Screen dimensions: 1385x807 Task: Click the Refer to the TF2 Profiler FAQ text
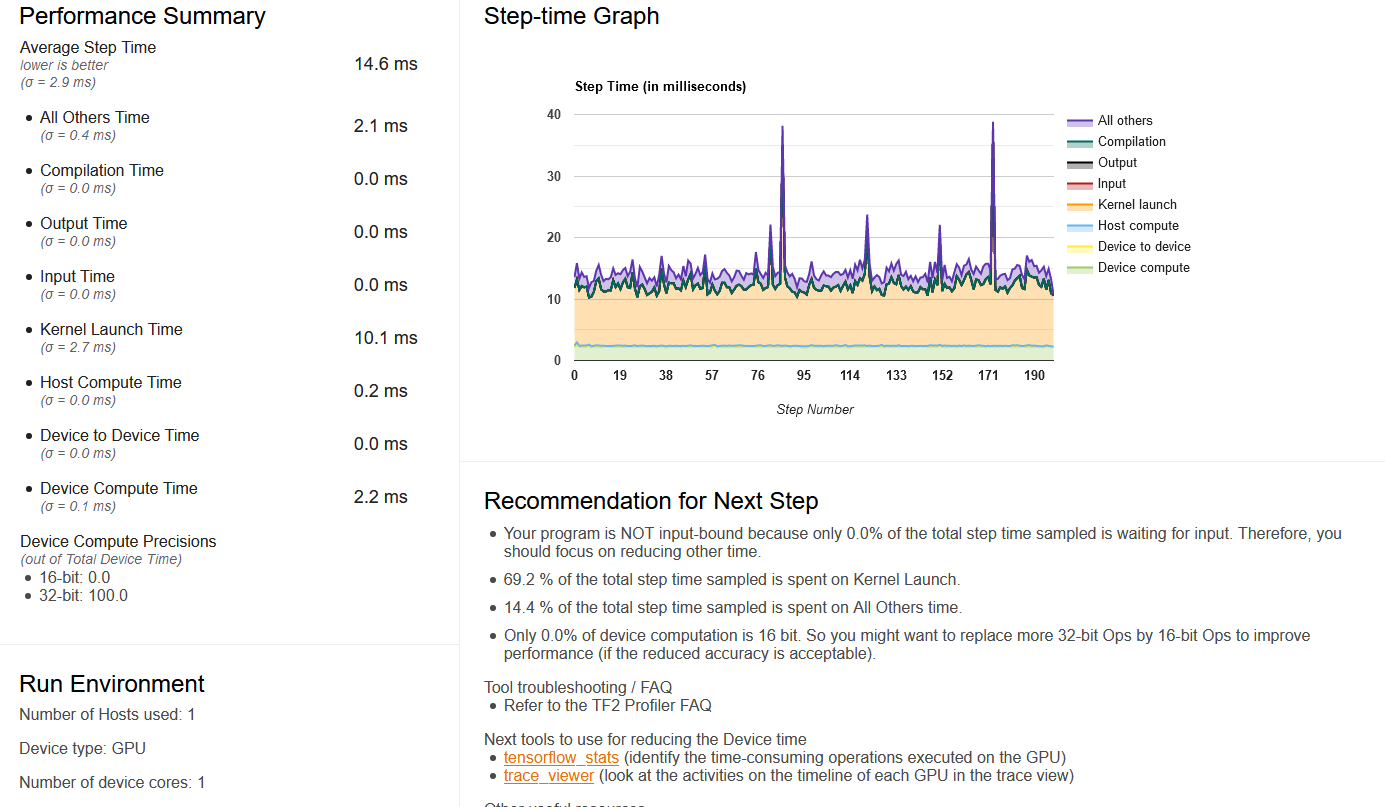608,705
